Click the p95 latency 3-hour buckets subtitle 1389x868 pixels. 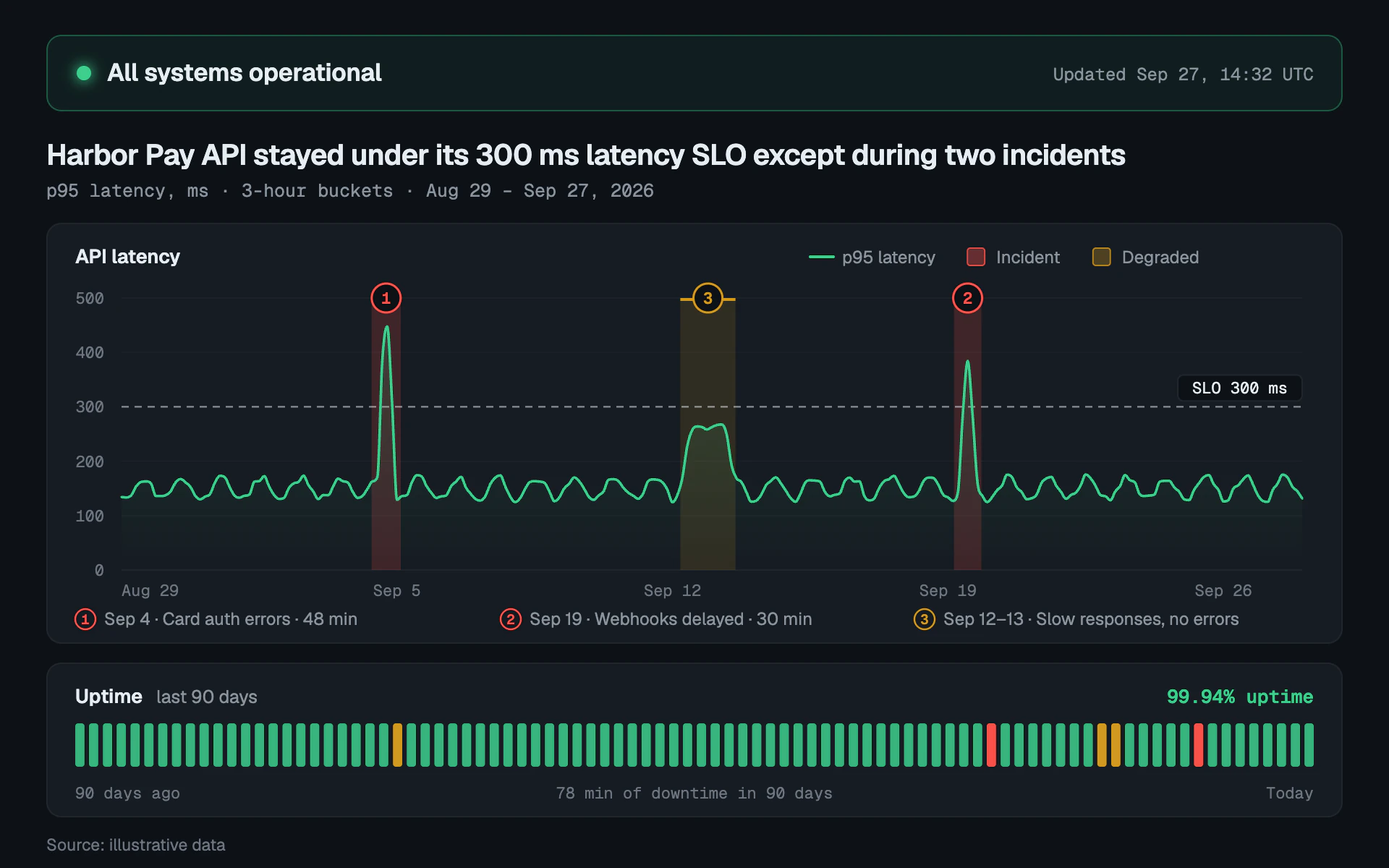pos(350,191)
